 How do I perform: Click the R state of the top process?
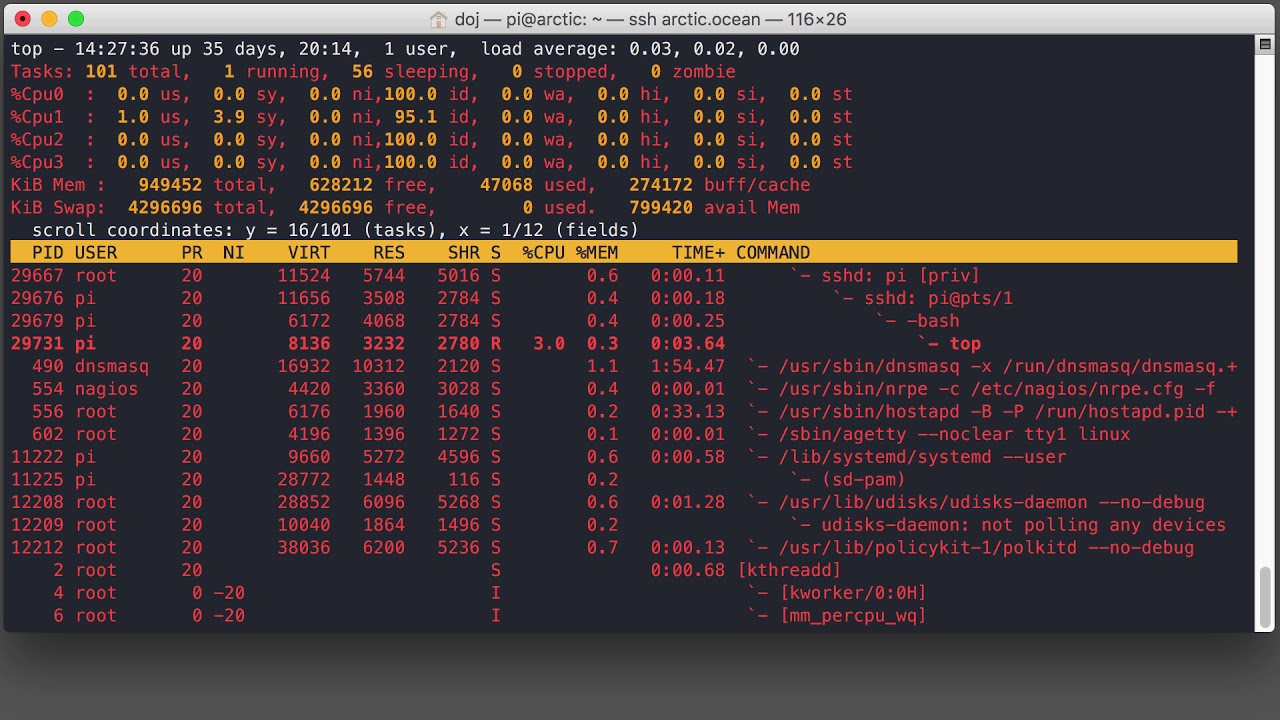(496, 344)
